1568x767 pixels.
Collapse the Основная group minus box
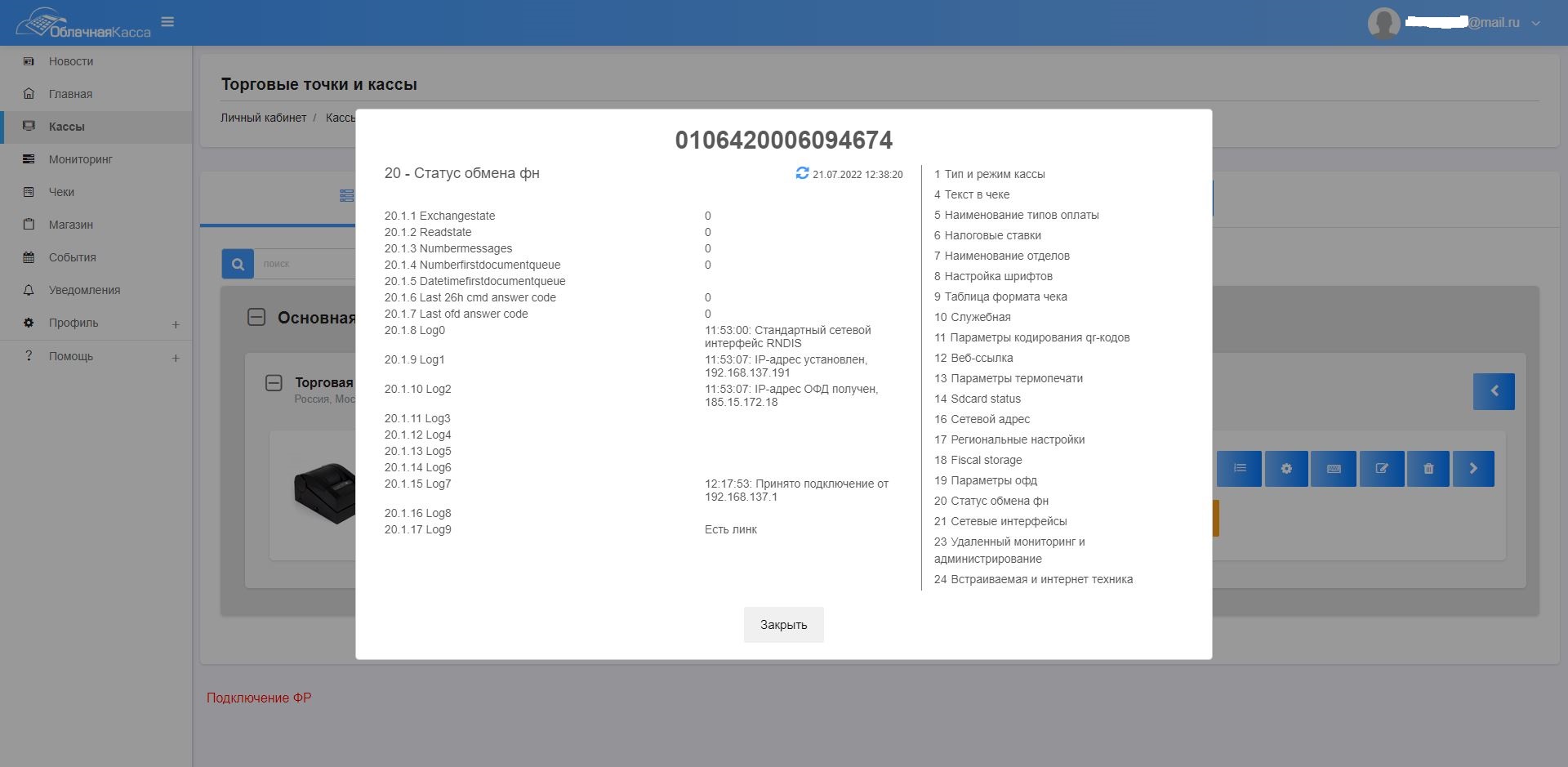pos(256,318)
